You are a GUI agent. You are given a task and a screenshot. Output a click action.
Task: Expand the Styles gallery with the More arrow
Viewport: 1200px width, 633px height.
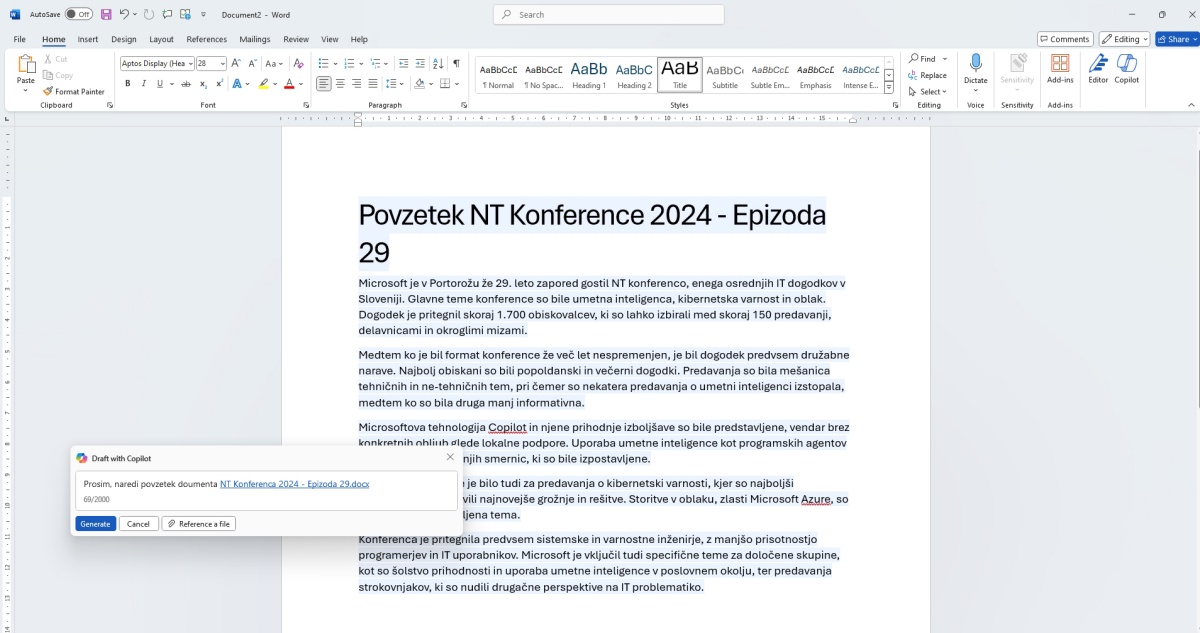(x=890, y=85)
